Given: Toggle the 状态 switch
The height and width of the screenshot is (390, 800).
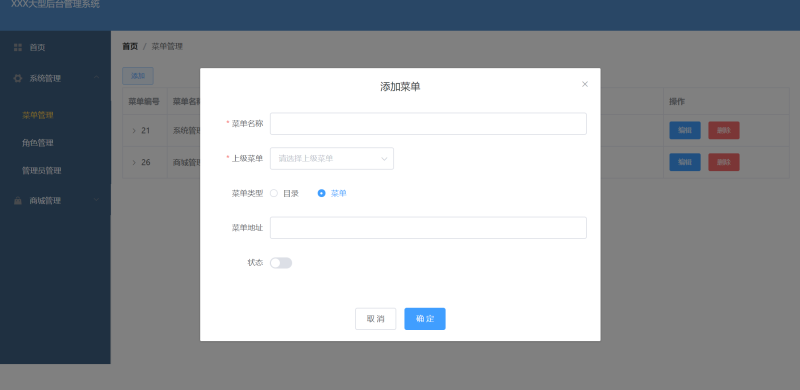Looking at the screenshot, I should pyautogui.click(x=281, y=263).
